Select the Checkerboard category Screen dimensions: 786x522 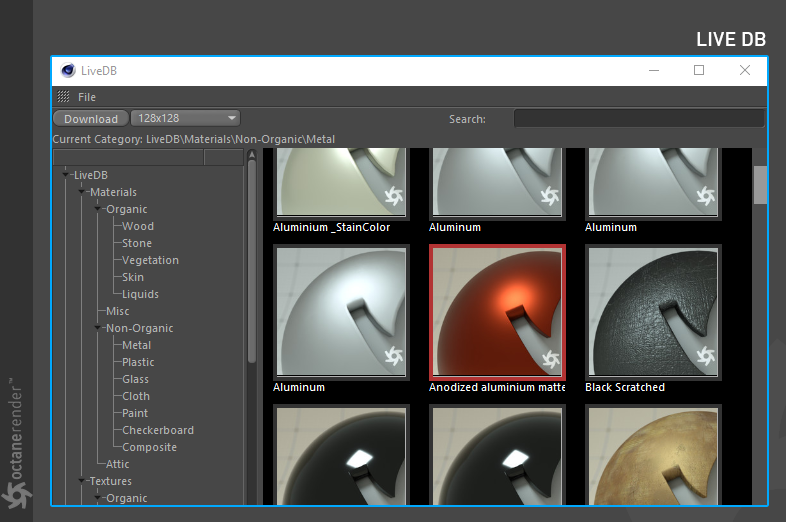click(158, 430)
